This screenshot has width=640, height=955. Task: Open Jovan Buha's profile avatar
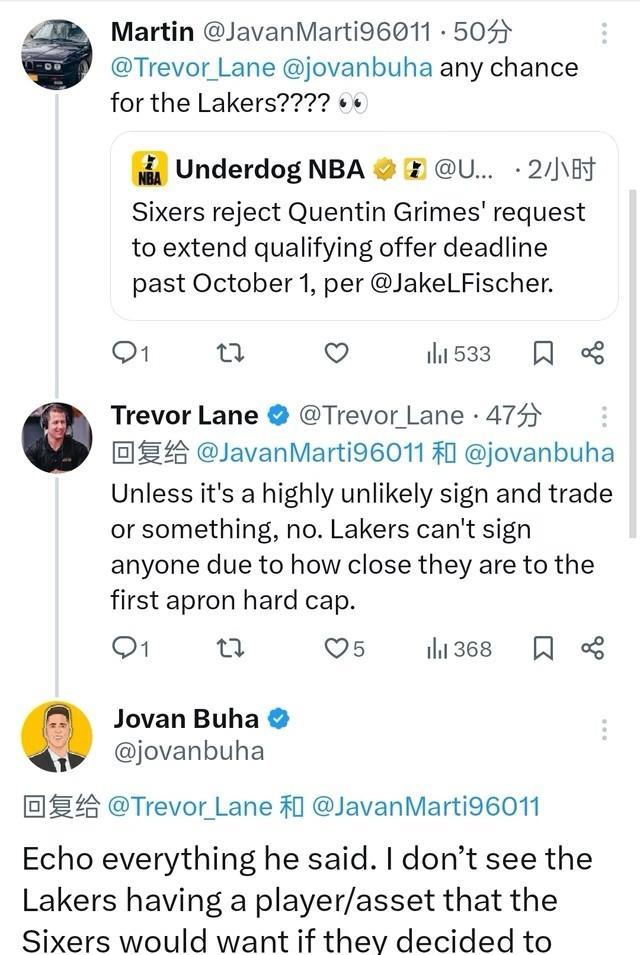[x=57, y=737]
